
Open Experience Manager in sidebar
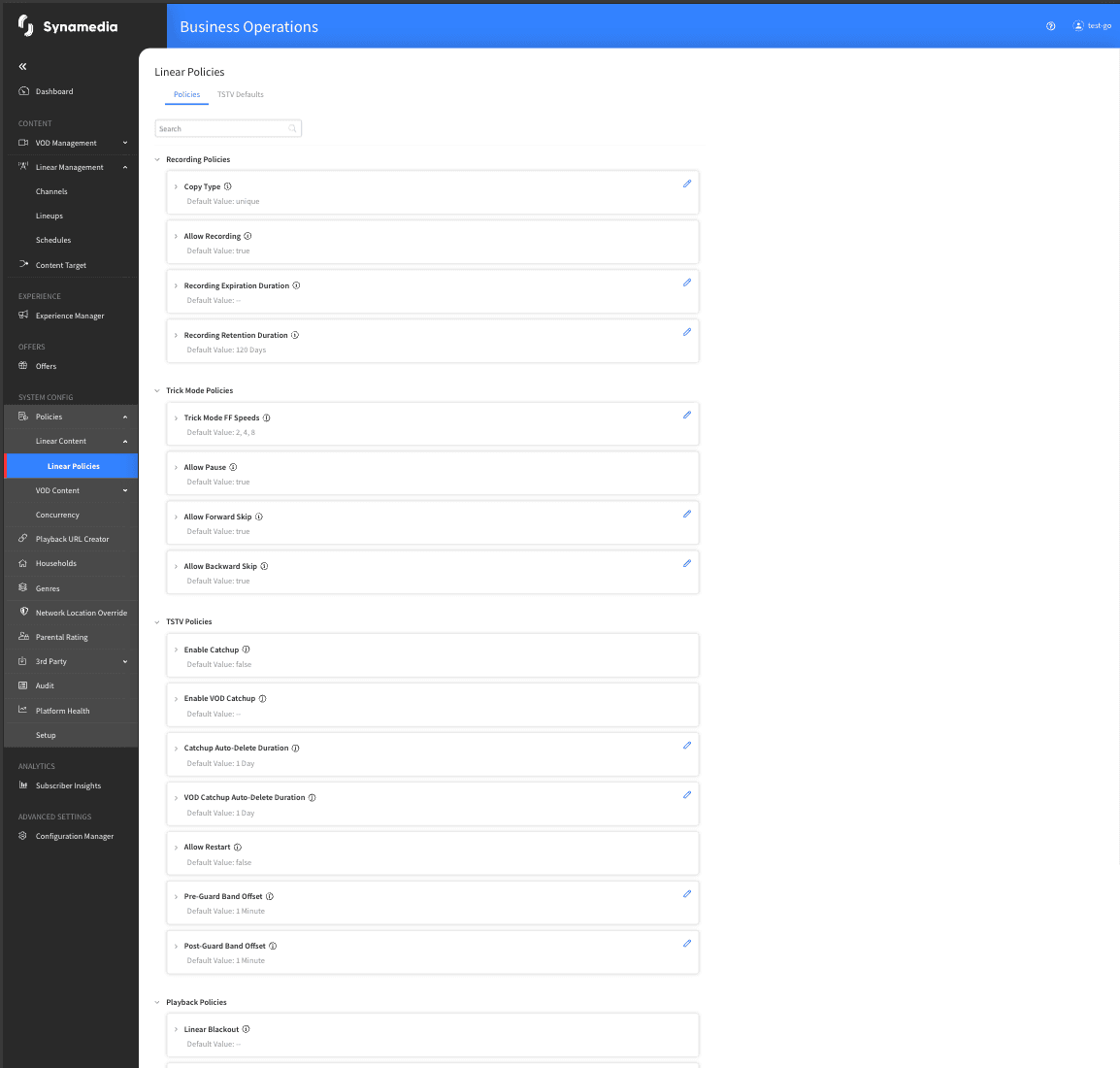[72, 316]
